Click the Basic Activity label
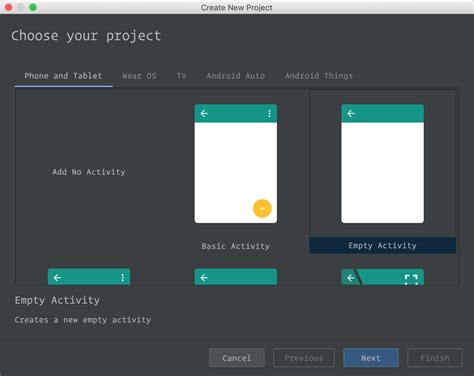Viewport: 474px width, 376px height. click(x=236, y=246)
